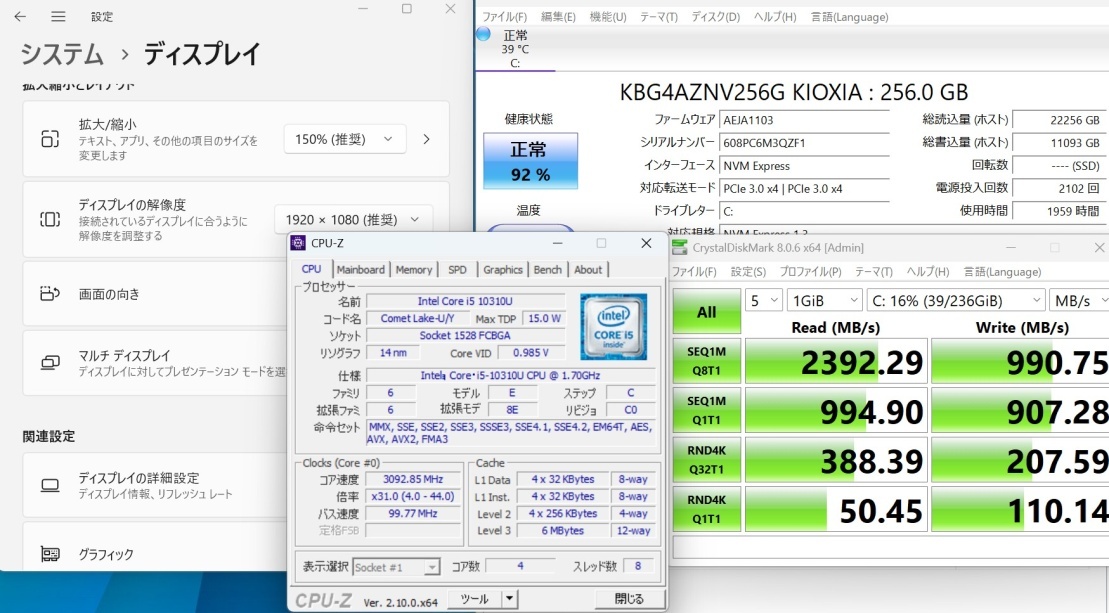Click the serial number field 608PC6M3QZF1

pyautogui.click(x=804, y=143)
